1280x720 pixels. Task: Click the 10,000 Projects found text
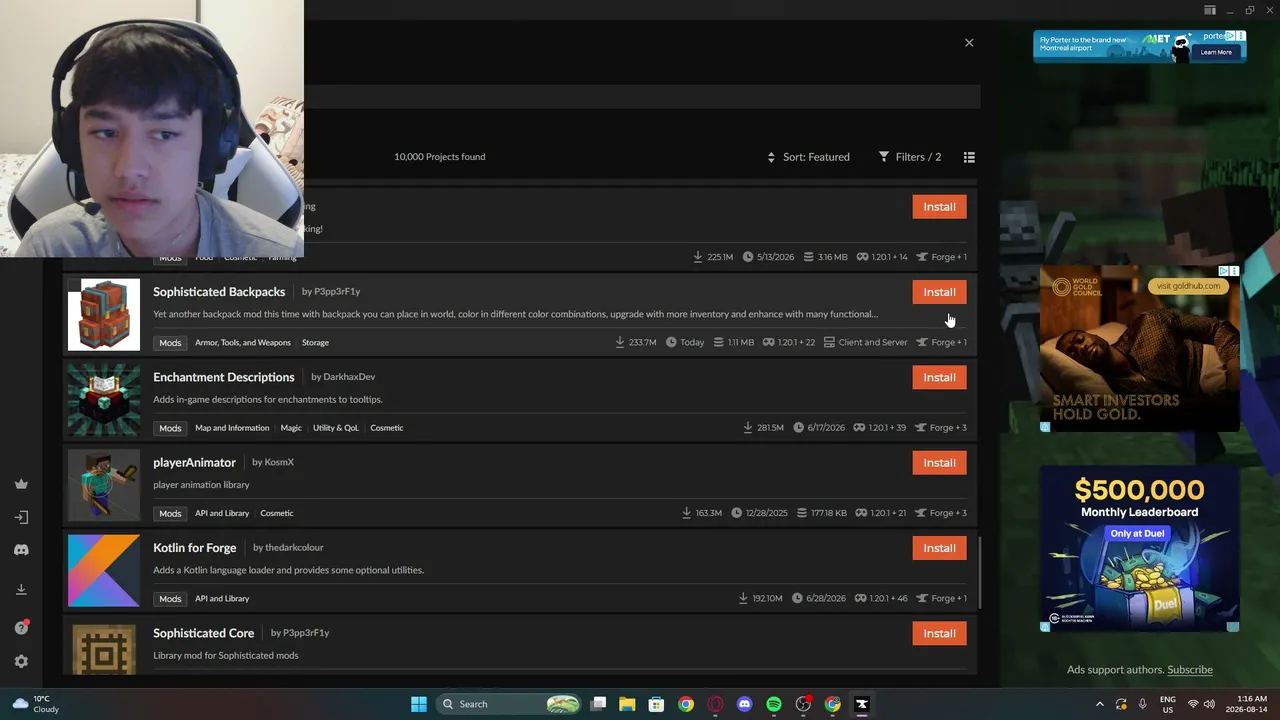point(440,157)
